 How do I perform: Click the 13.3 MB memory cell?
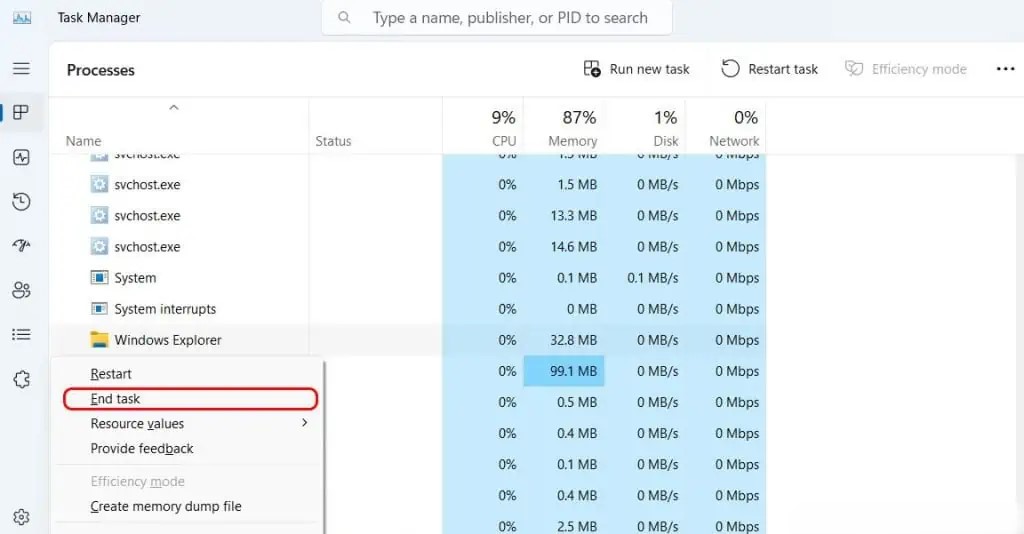(564, 215)
